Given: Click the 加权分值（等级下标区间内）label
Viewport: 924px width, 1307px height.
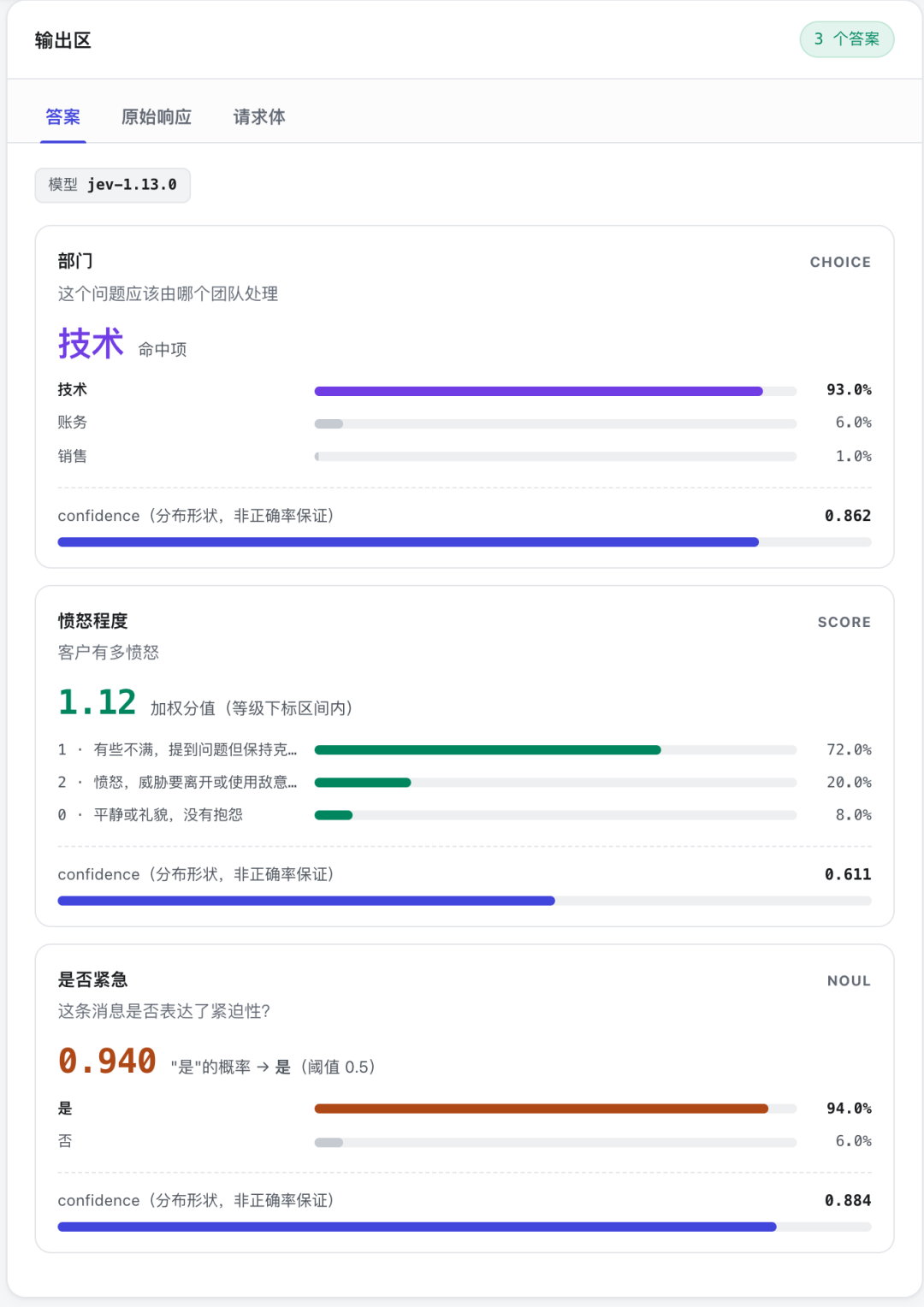Looking at the screenshot, I should click(252, 708).
